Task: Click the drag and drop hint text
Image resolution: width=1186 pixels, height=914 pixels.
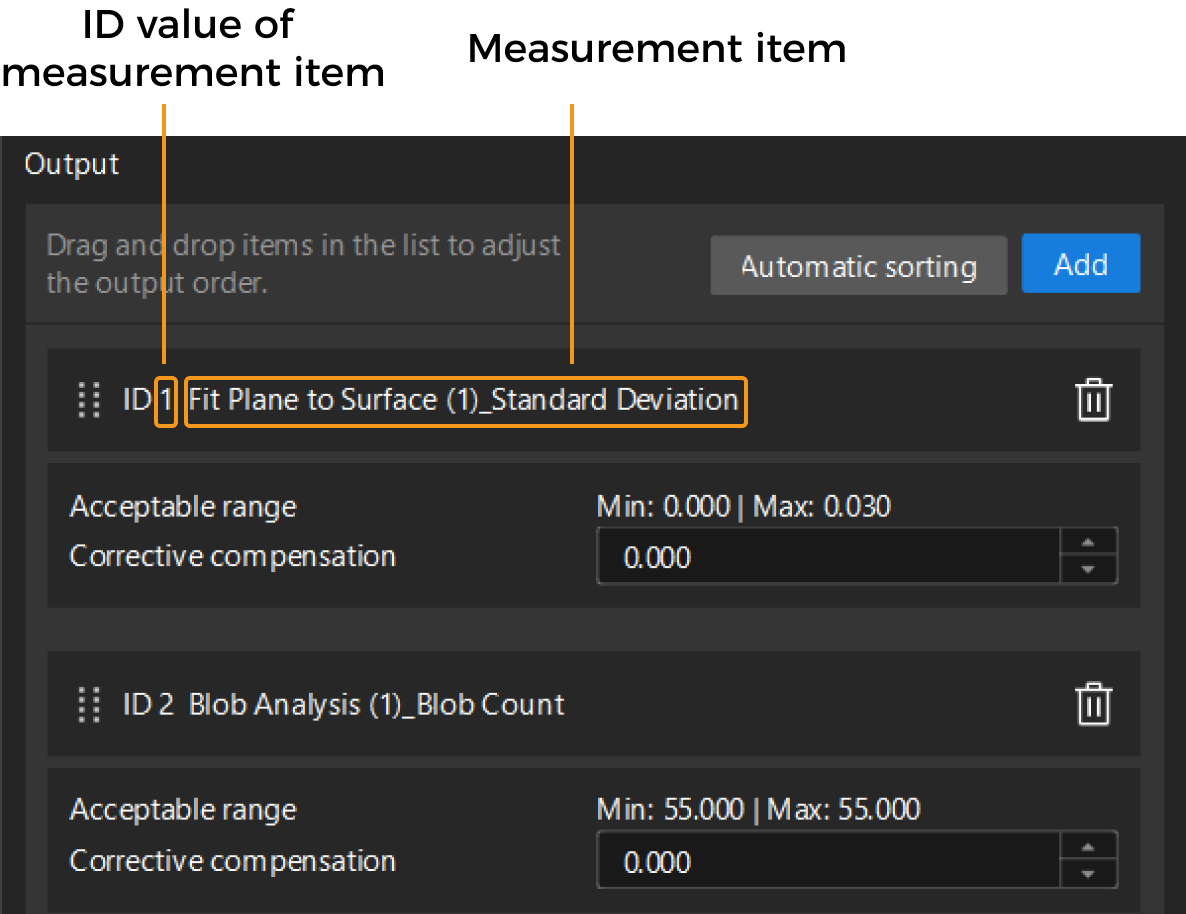Action: (x=303, y=264)
